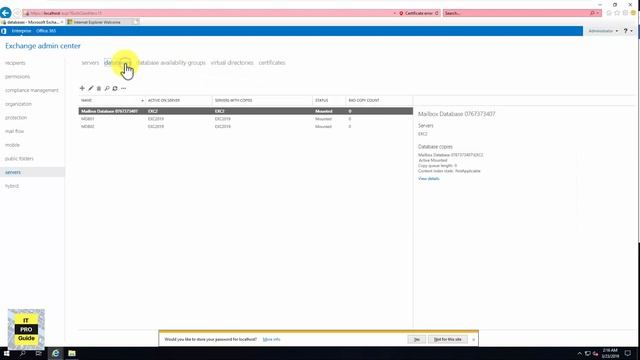Click the View details link
640x360 pixels.
pos(429,179)
